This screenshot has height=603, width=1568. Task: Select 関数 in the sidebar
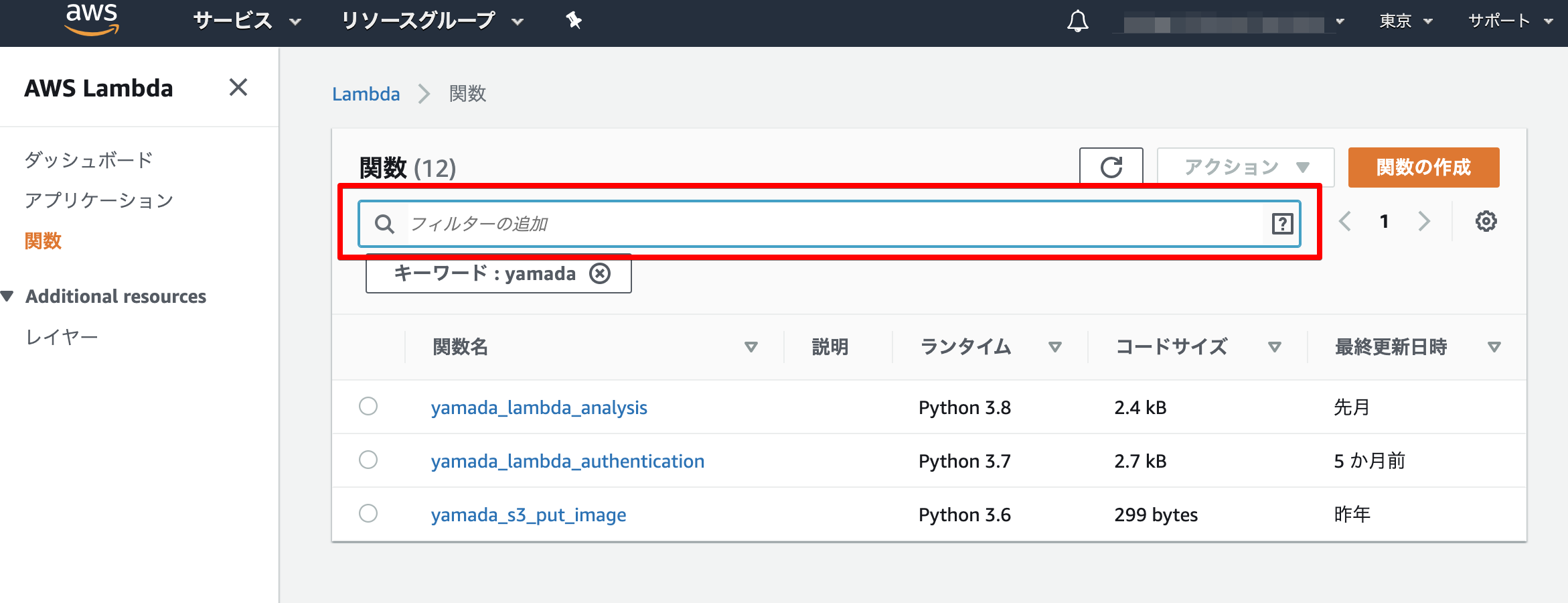tap(43, 241)
